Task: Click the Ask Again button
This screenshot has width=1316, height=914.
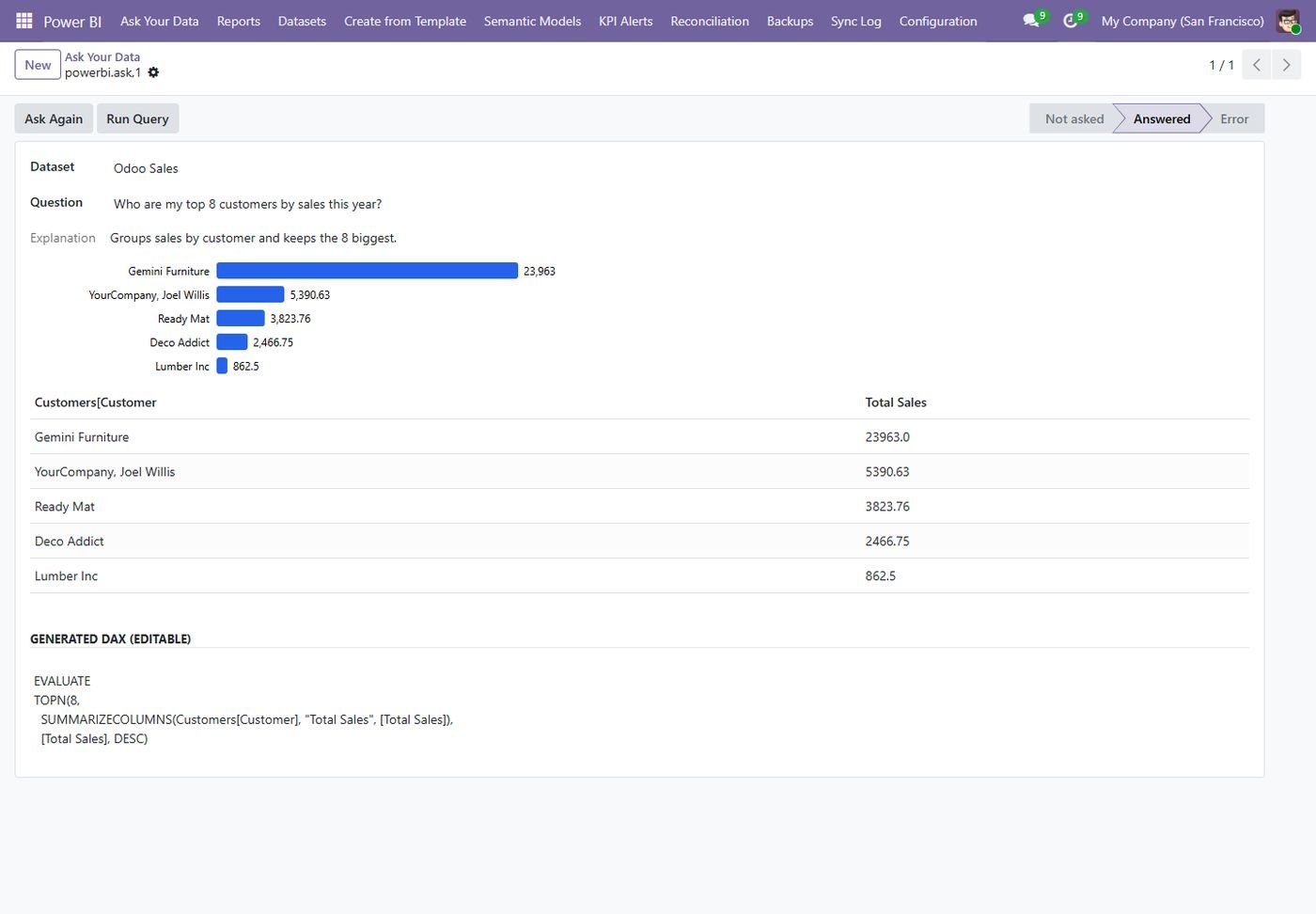Action: coord(54,118)
